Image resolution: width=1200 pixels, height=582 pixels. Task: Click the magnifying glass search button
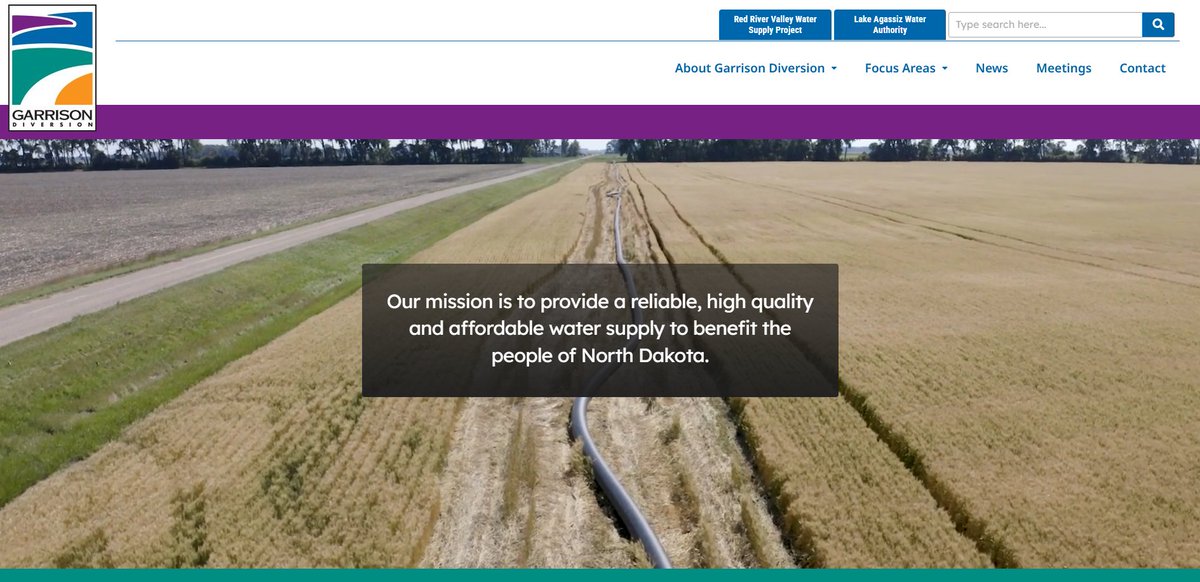click(x=1158, y=25)
